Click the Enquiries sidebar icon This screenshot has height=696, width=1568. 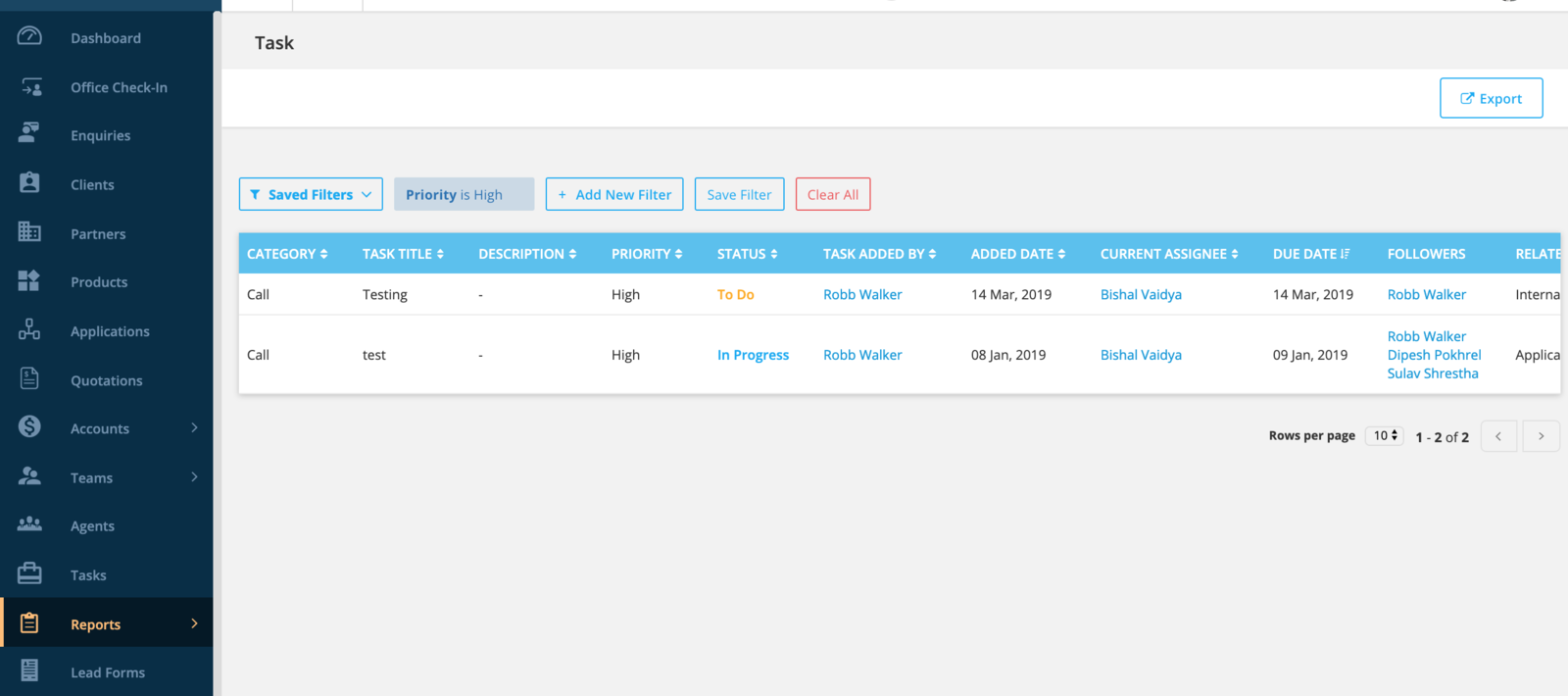tap(29, 133)
